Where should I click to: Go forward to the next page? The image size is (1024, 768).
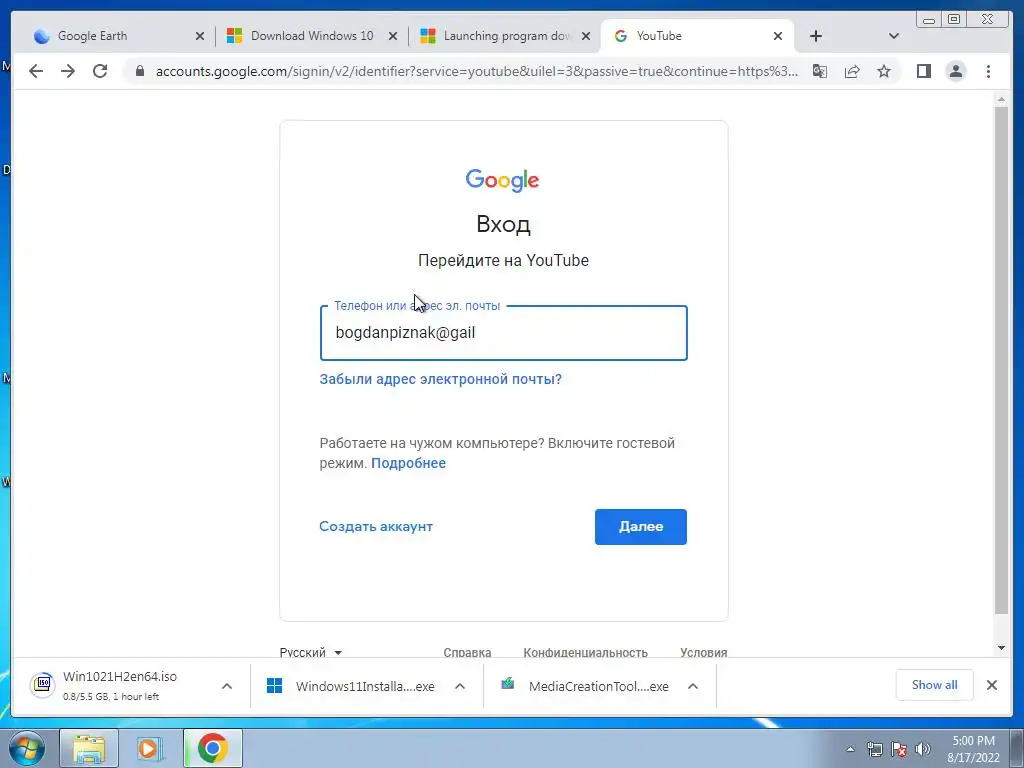68,71
